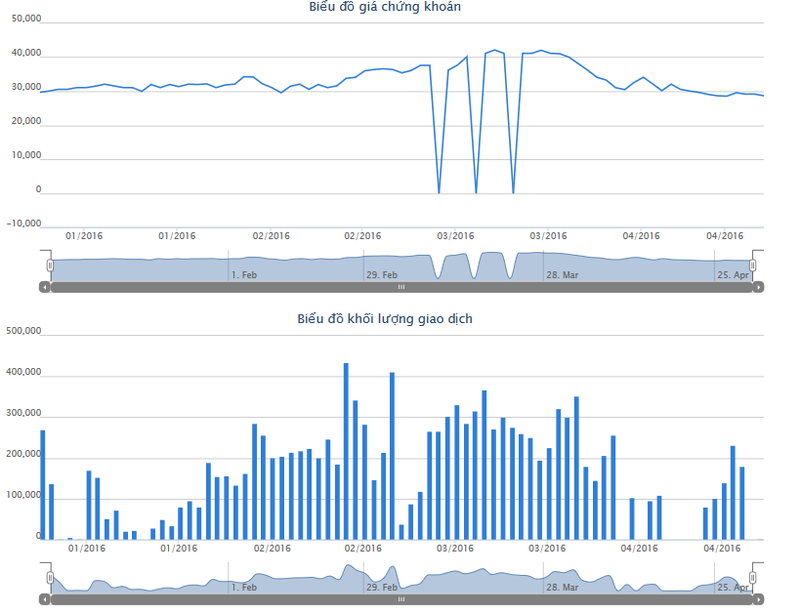Grab left range handle of price navigator
Image resolution: width=800 pixels, height=613 pixels.
click(50, 265)
